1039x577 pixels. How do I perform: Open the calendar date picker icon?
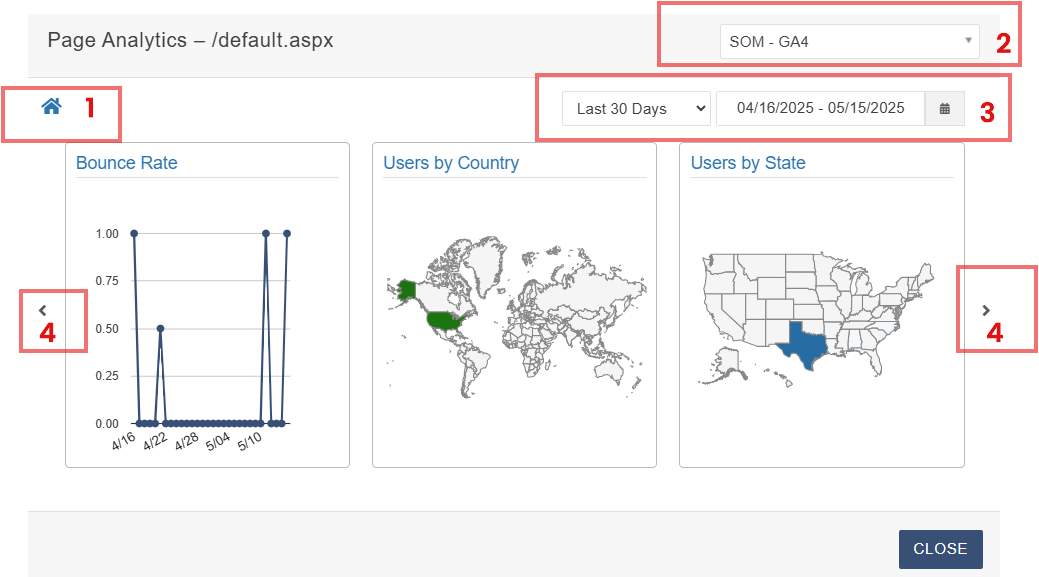tap(944, 109)
